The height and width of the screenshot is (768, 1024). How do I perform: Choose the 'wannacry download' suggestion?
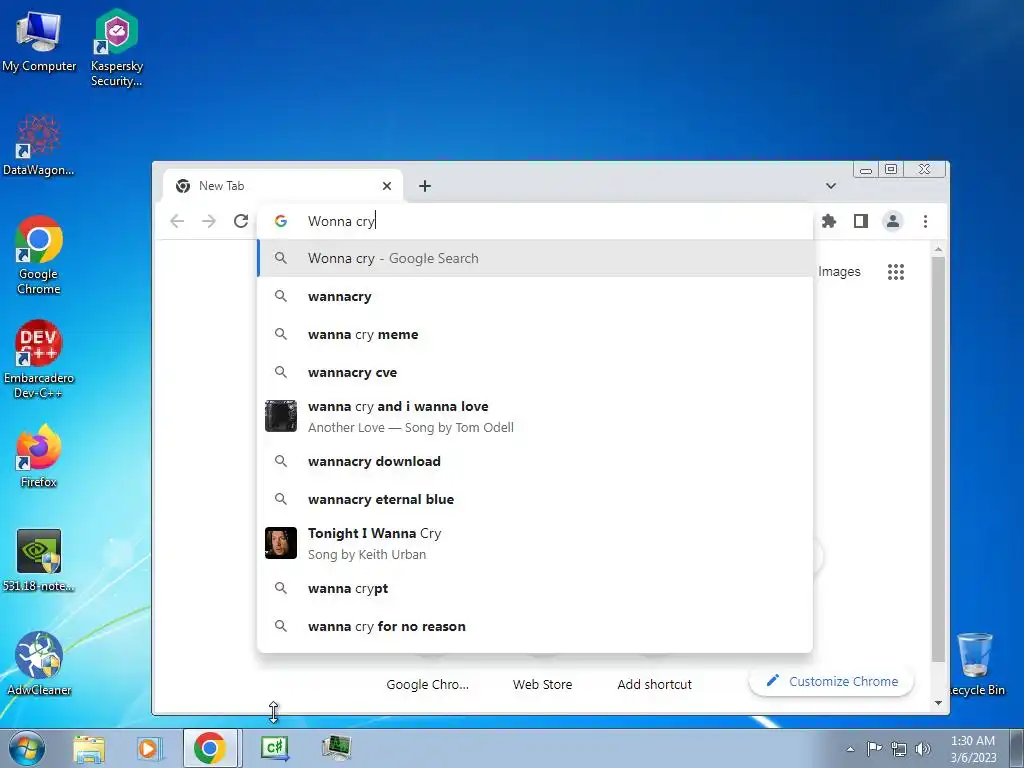536,461
